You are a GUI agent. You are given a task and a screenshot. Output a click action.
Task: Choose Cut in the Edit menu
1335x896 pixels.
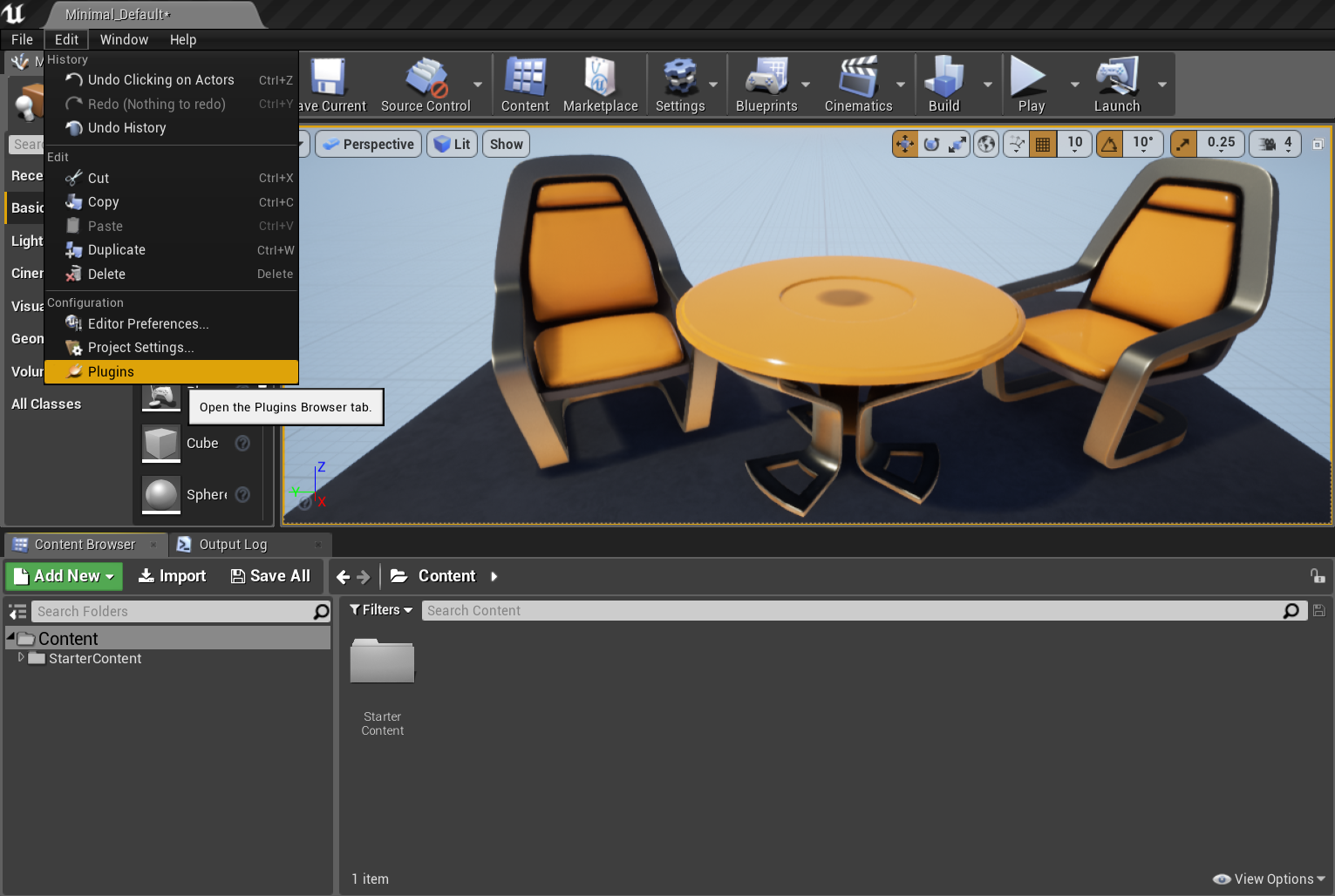coord(172,178)
